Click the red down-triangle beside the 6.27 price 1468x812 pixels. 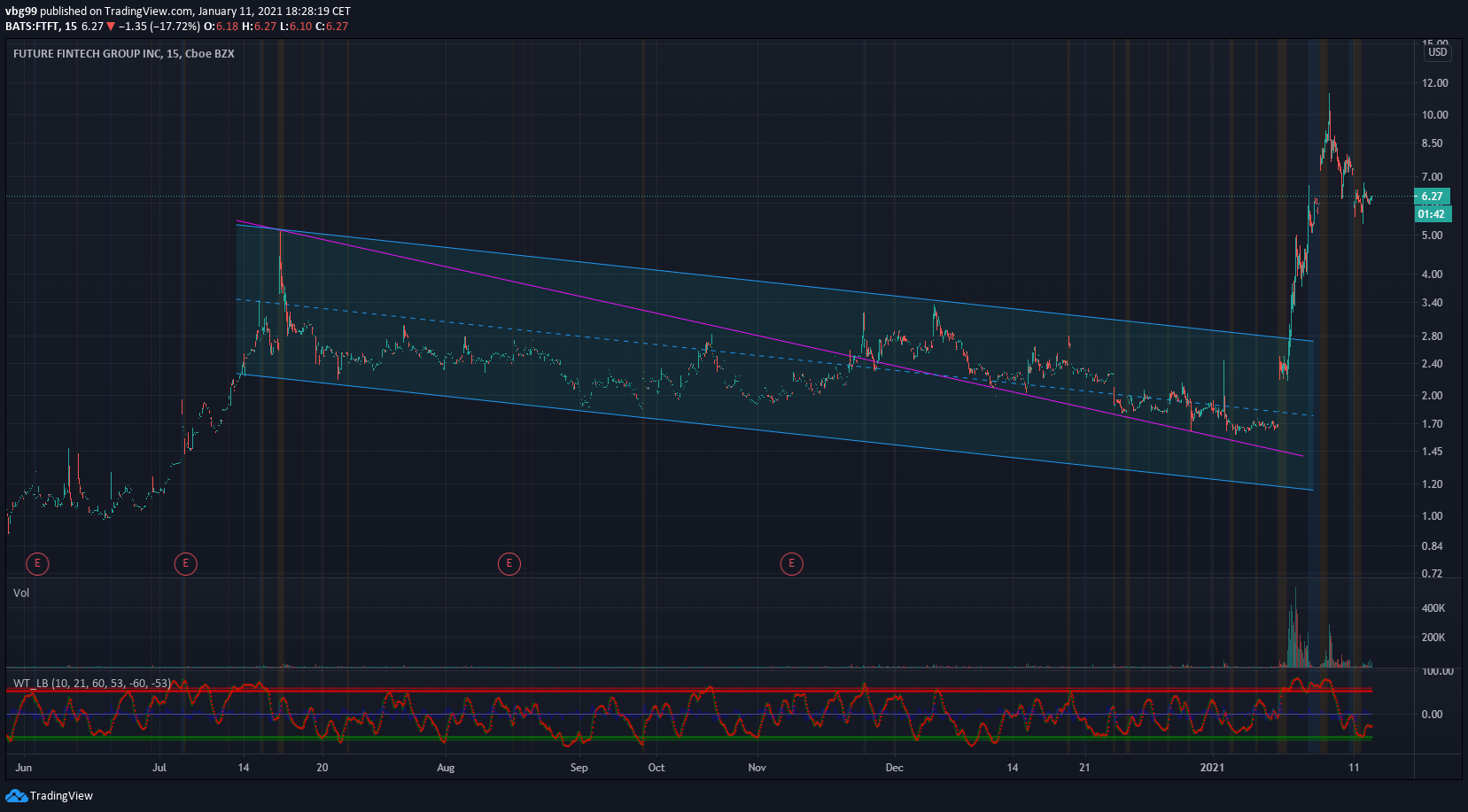(110, 26)
